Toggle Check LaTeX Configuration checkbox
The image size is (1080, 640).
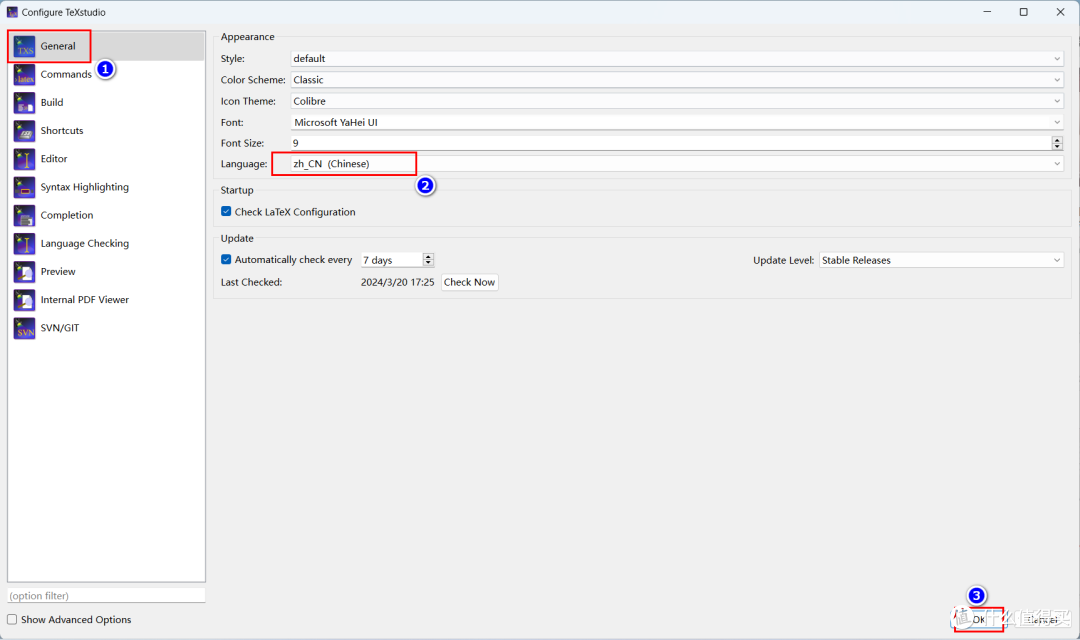pyautogui.click(x=226, y=211)
